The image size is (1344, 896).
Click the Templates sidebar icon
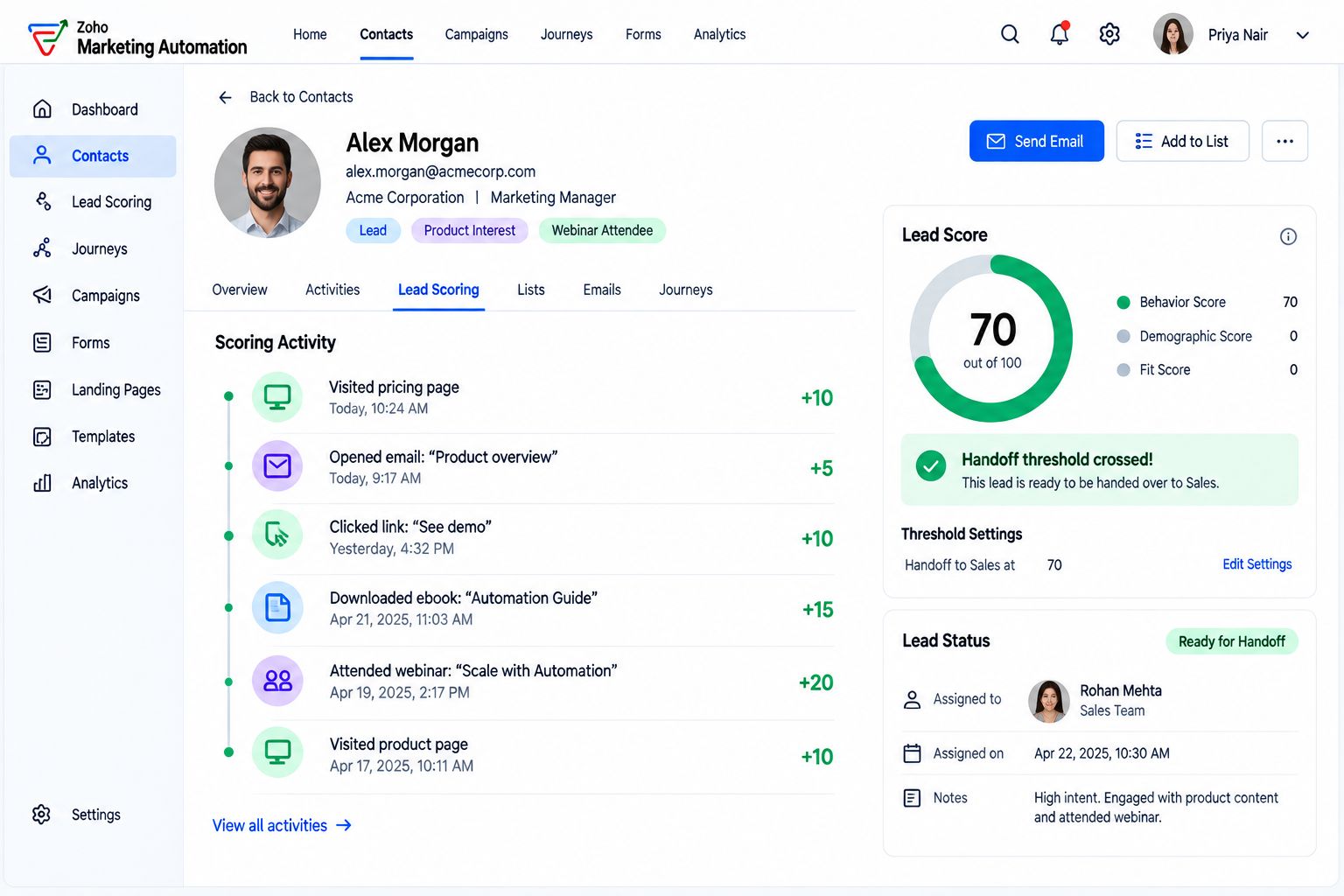[42, 437]
